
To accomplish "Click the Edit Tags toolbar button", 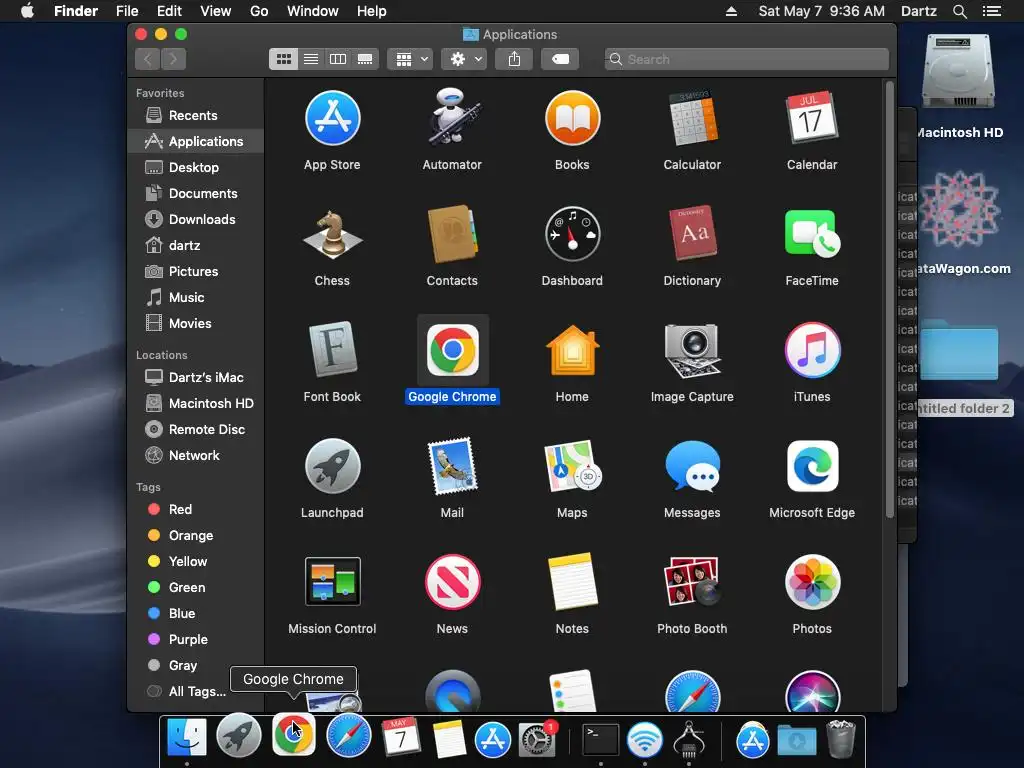I will (x=560, y=59).
